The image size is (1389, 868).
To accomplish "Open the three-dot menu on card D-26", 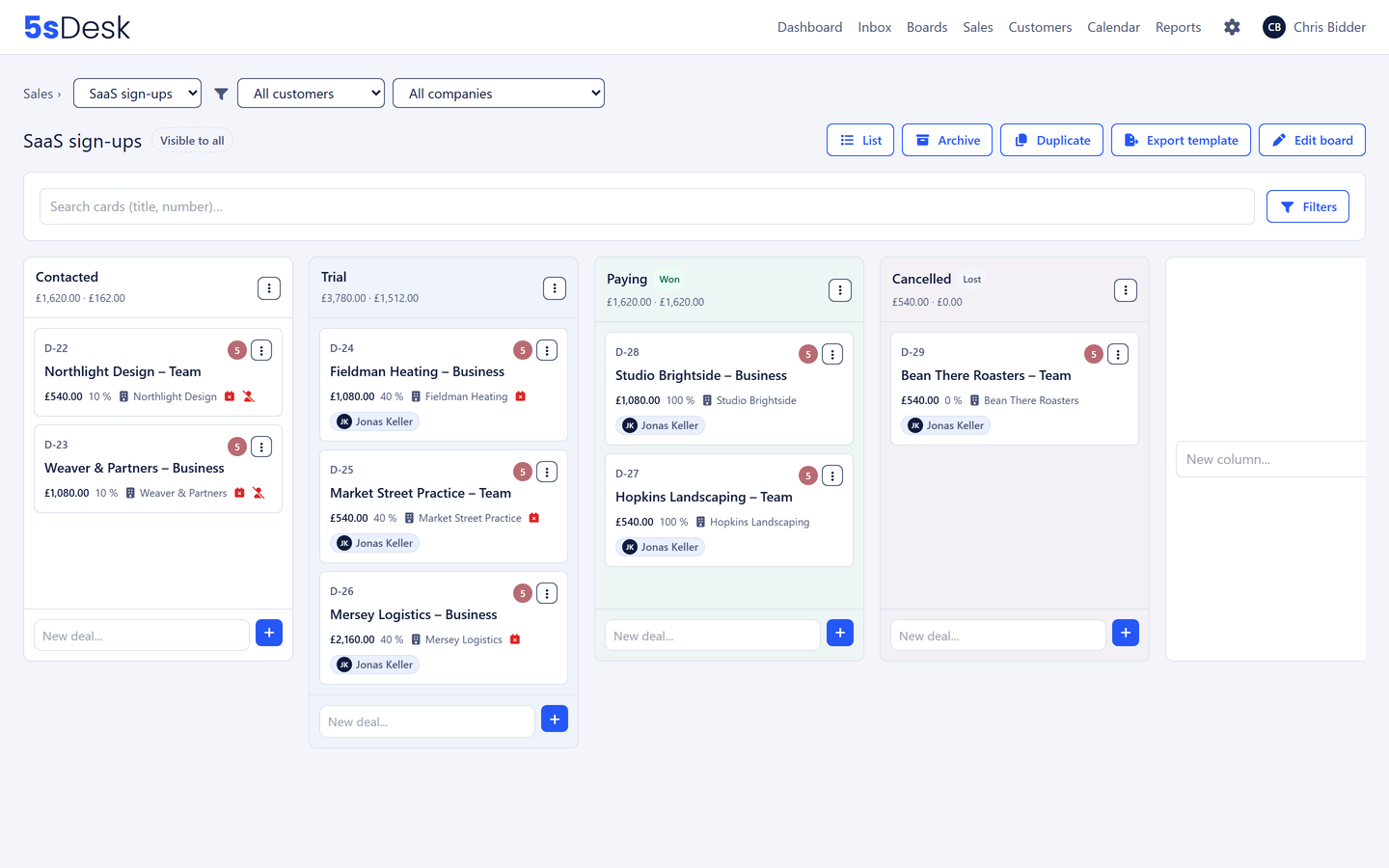I will pyautogui.click(x=547, y=593).
